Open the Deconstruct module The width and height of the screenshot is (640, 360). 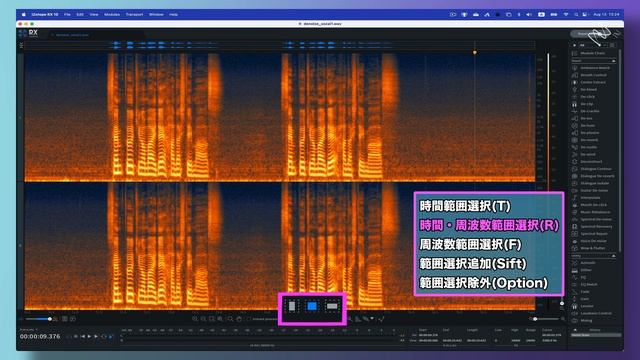(x=591, y=162)
